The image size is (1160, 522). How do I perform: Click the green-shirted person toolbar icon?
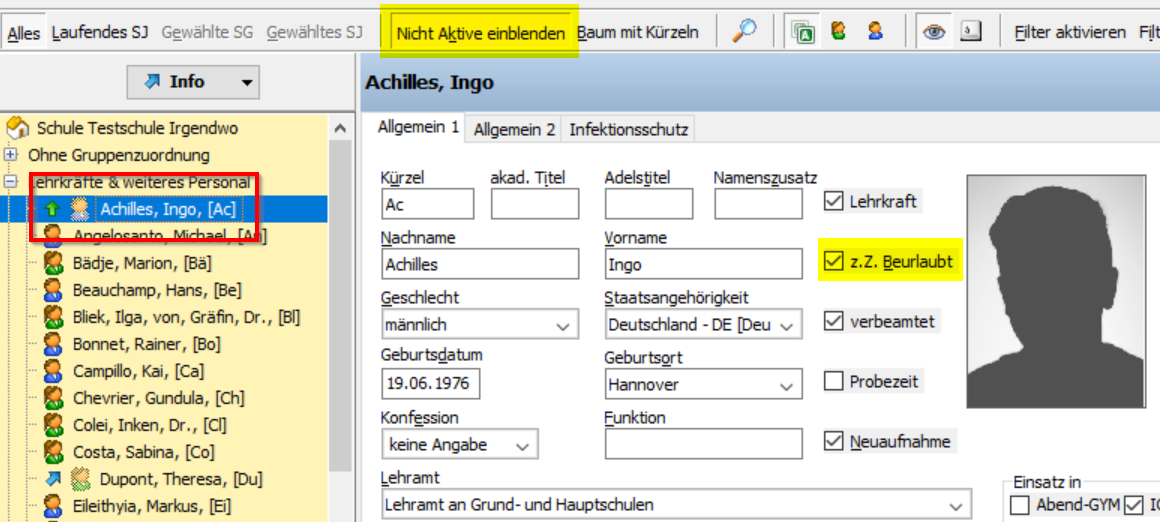coord(838,32)
